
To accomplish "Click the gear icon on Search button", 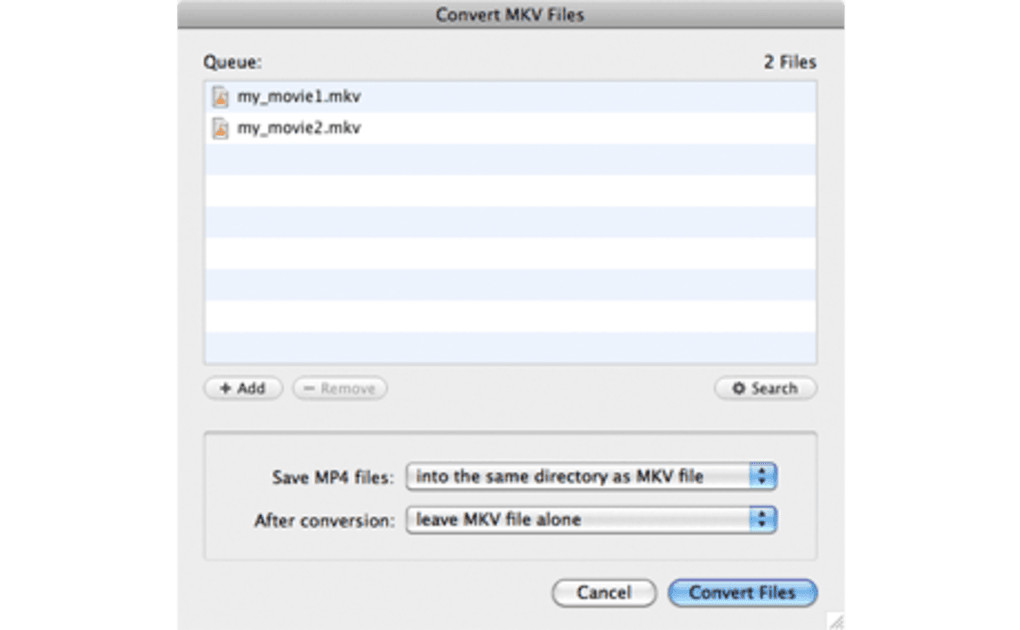I will [739, 388].
